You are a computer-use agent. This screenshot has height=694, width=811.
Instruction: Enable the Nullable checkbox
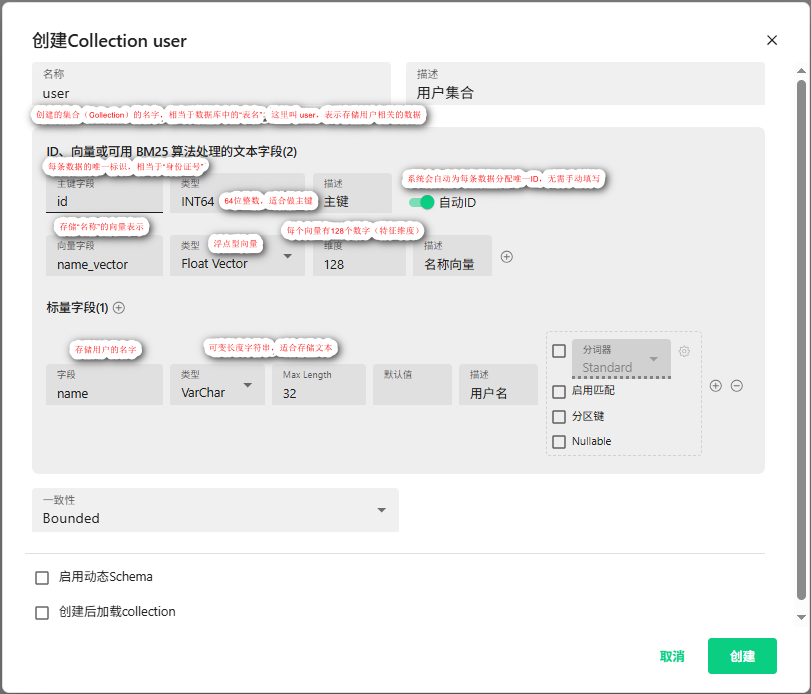(559, 441)
